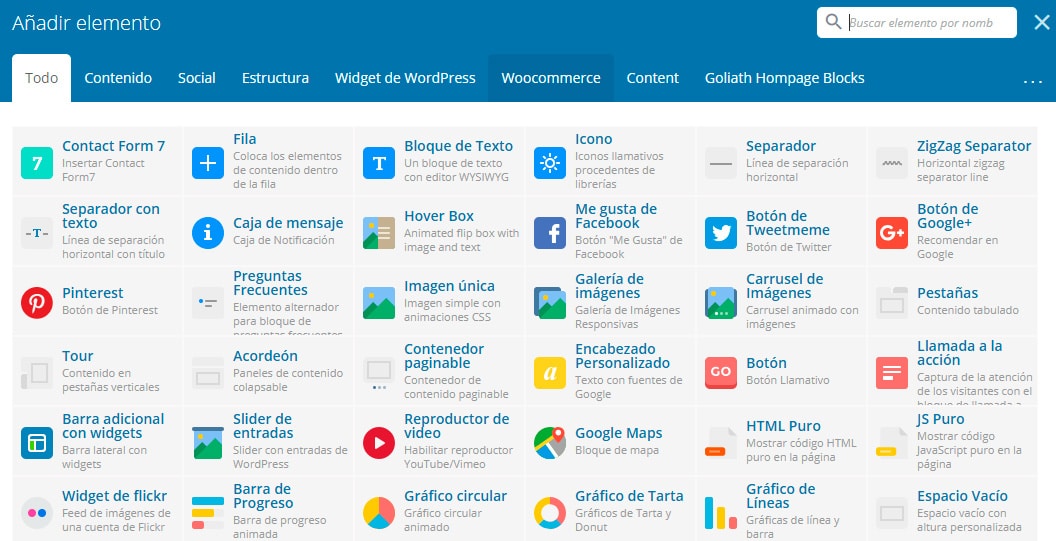Select the JS Puro file icon

(x=892, y=443)
